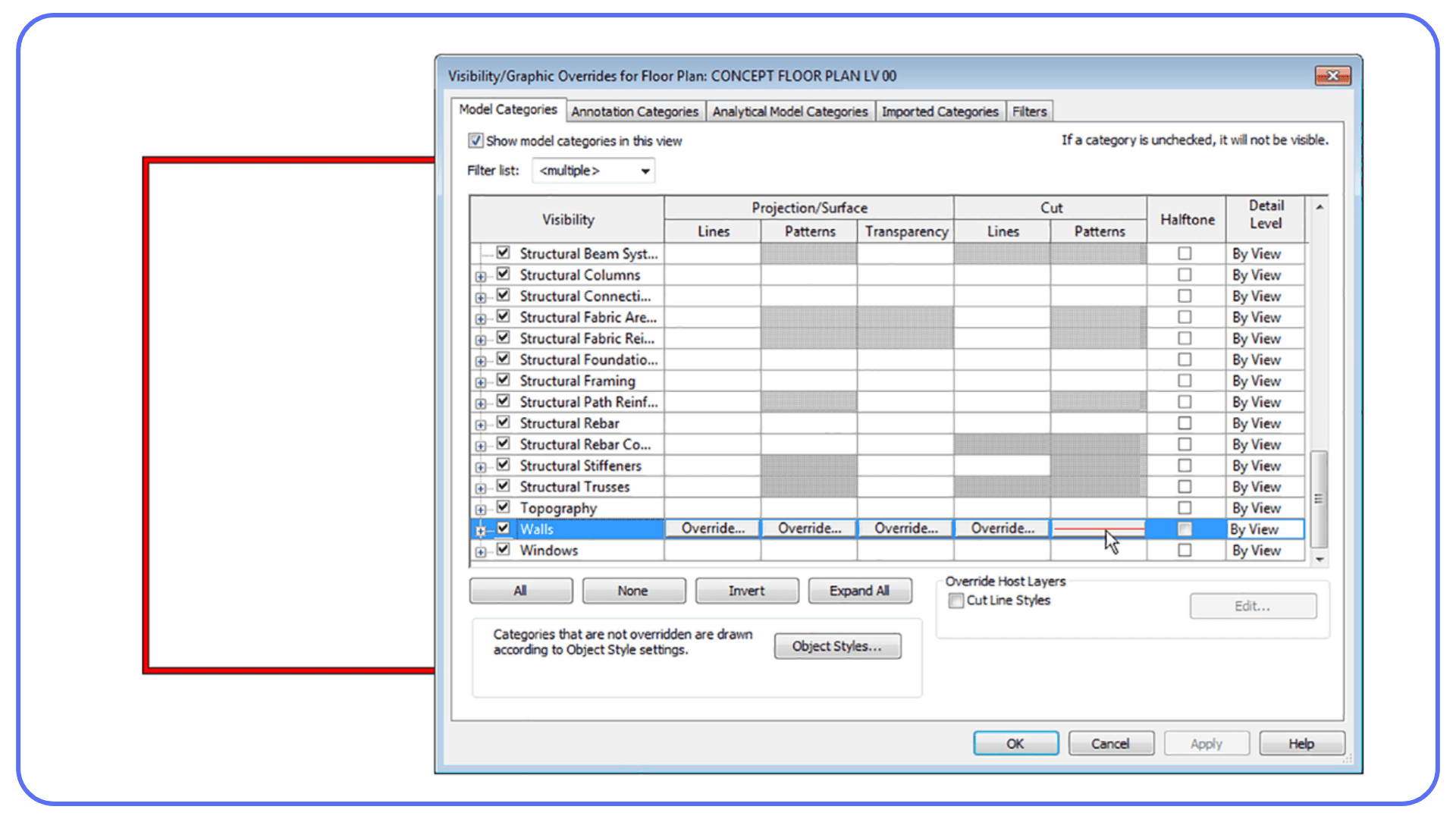Apply the visibility changes

point(1206,743)
